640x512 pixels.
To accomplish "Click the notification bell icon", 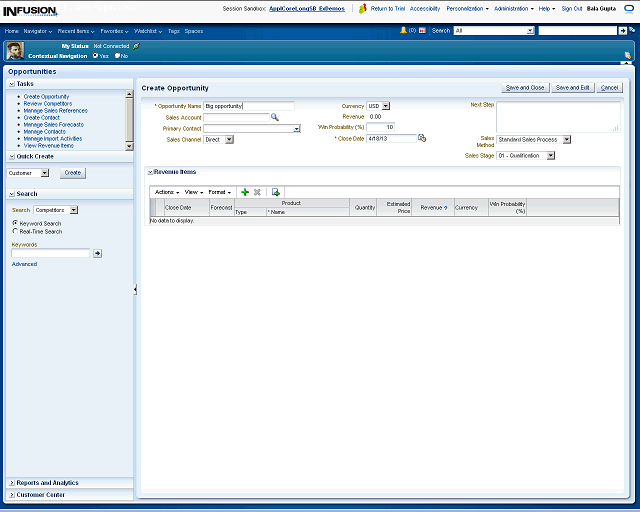I will (403, 31).
